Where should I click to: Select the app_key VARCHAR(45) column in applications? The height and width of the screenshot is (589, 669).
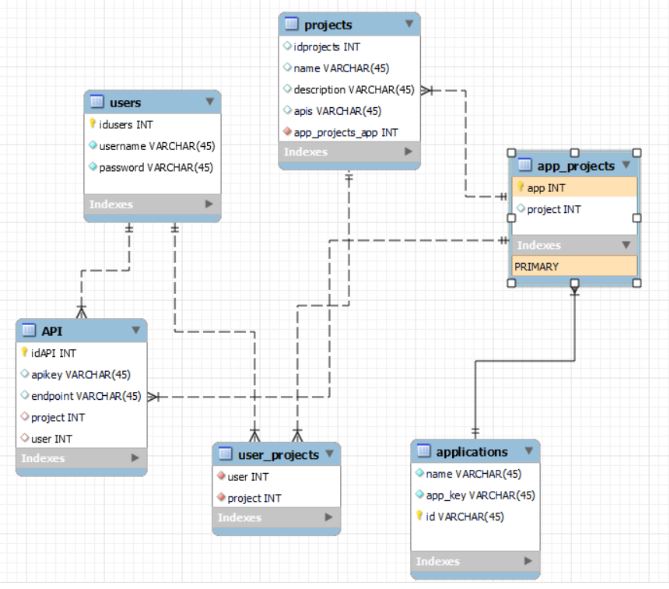pos(474,495)
